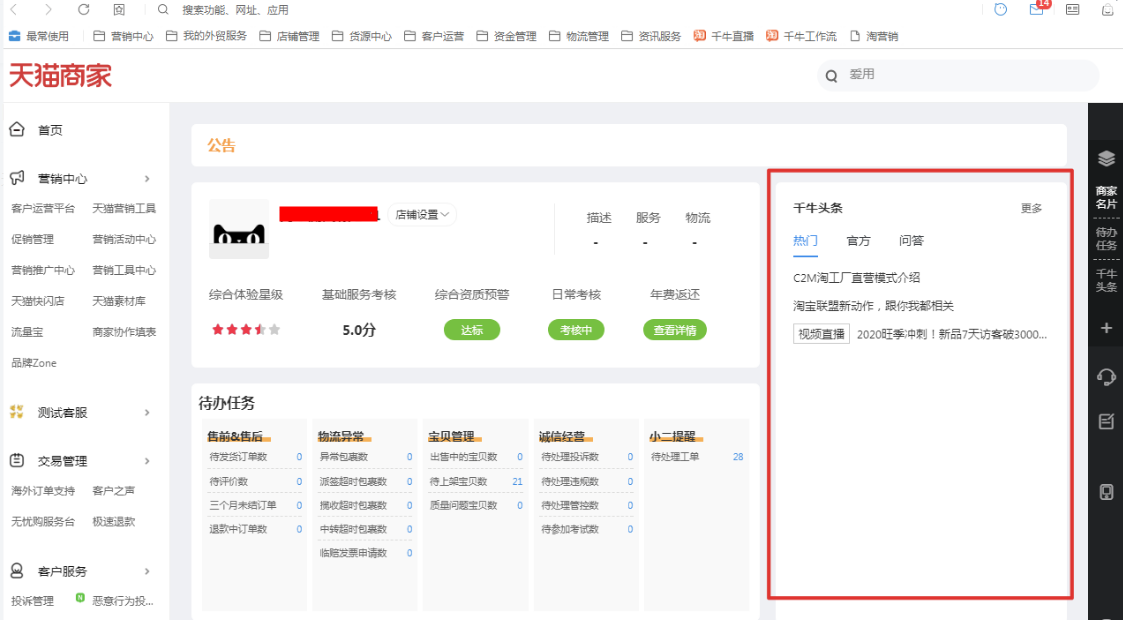
Task: Select 商家名片 on dark sidebar
Action: [x=1106, y=198]
